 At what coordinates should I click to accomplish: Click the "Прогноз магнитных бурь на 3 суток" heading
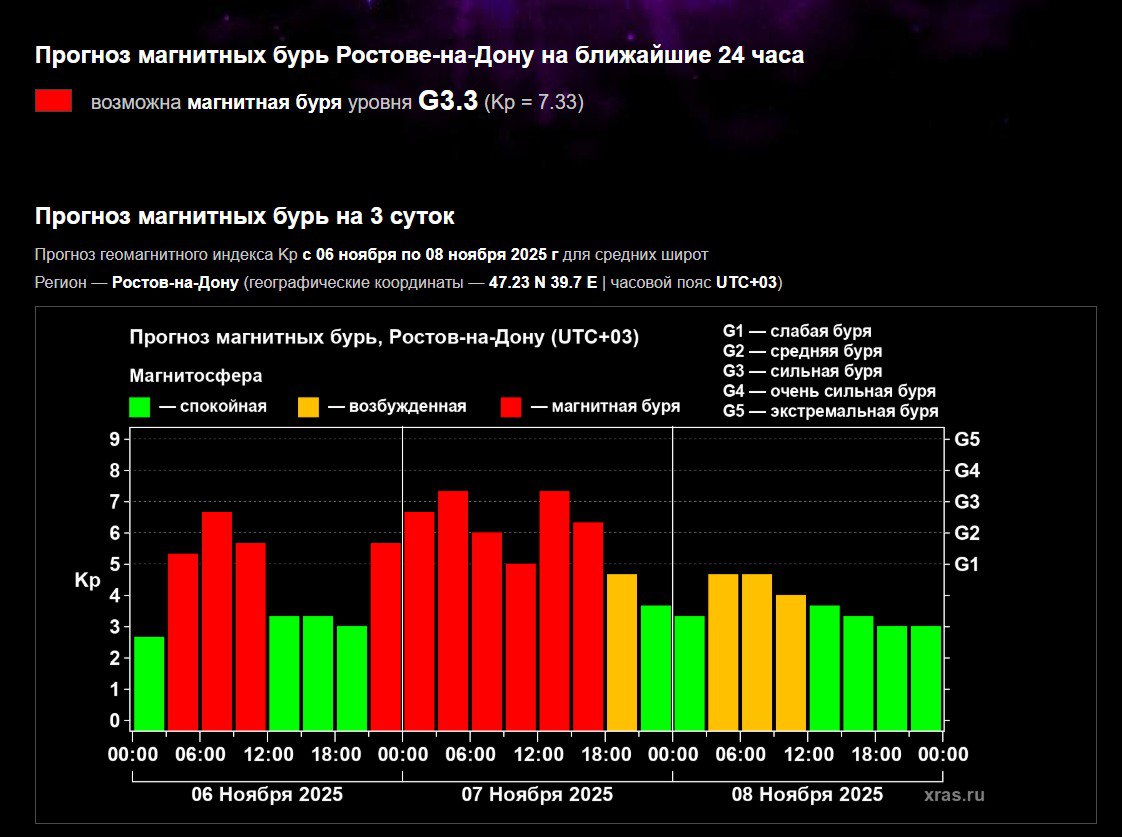coord(244,217)
